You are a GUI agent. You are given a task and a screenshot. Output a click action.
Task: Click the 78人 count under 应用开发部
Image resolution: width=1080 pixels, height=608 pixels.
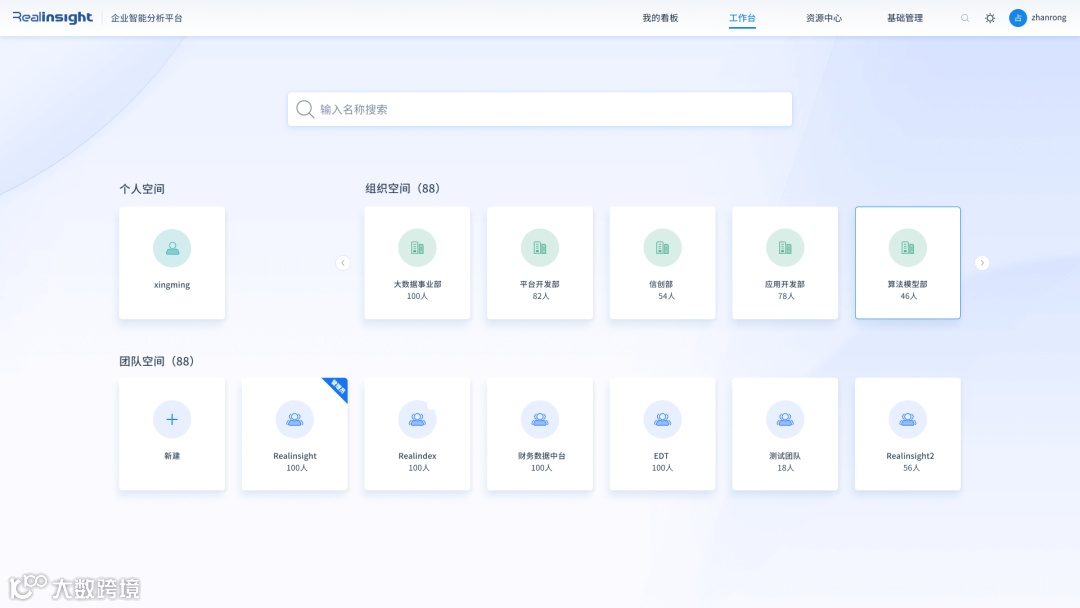click(786, 296)
